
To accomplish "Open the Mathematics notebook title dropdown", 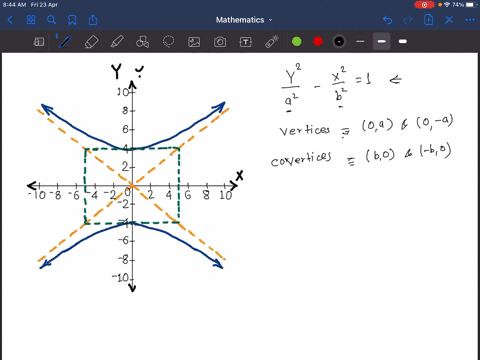I will click(244, 20).
